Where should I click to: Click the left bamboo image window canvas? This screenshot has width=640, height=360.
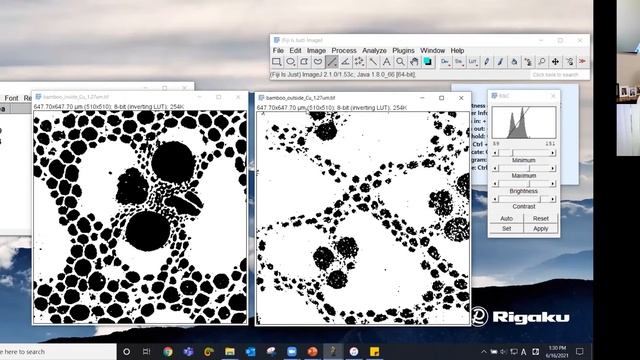140,217
